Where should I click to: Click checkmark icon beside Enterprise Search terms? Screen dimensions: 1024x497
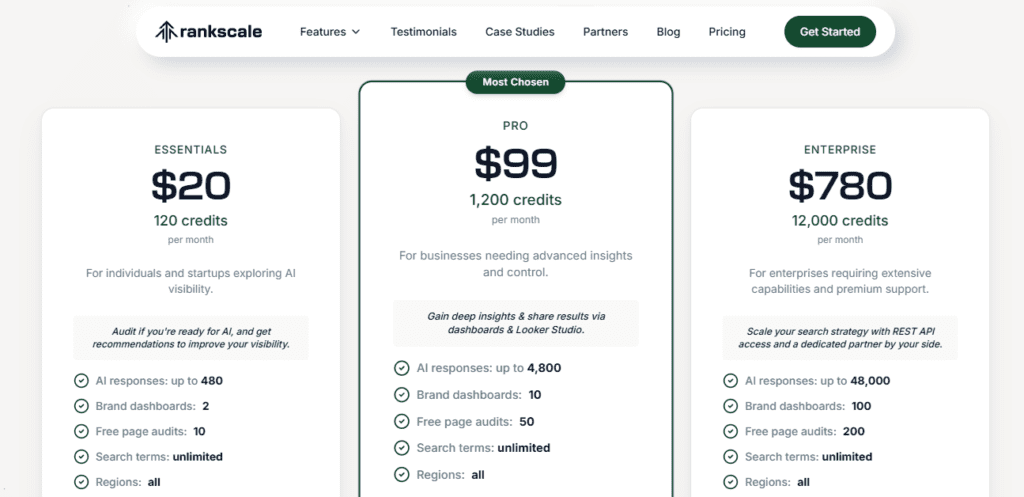729,456
